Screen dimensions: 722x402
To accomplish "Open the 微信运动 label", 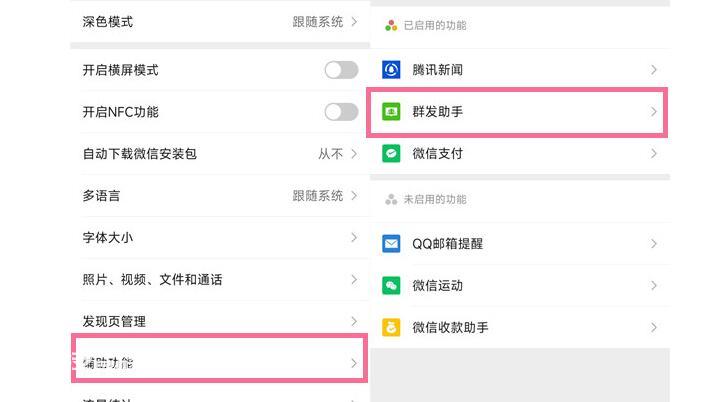I will coord(437,285).
